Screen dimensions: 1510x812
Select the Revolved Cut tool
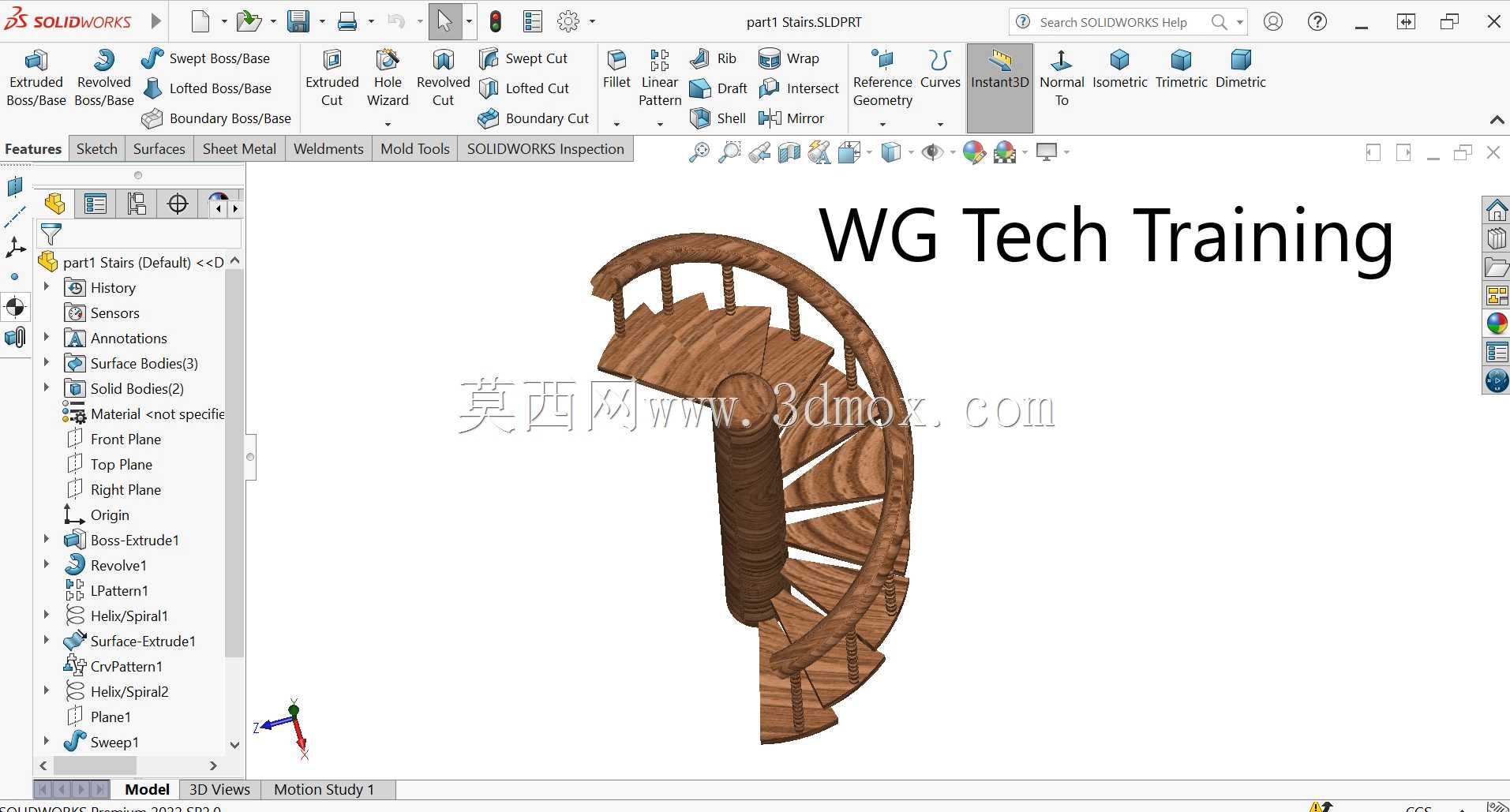click(444, 78)
